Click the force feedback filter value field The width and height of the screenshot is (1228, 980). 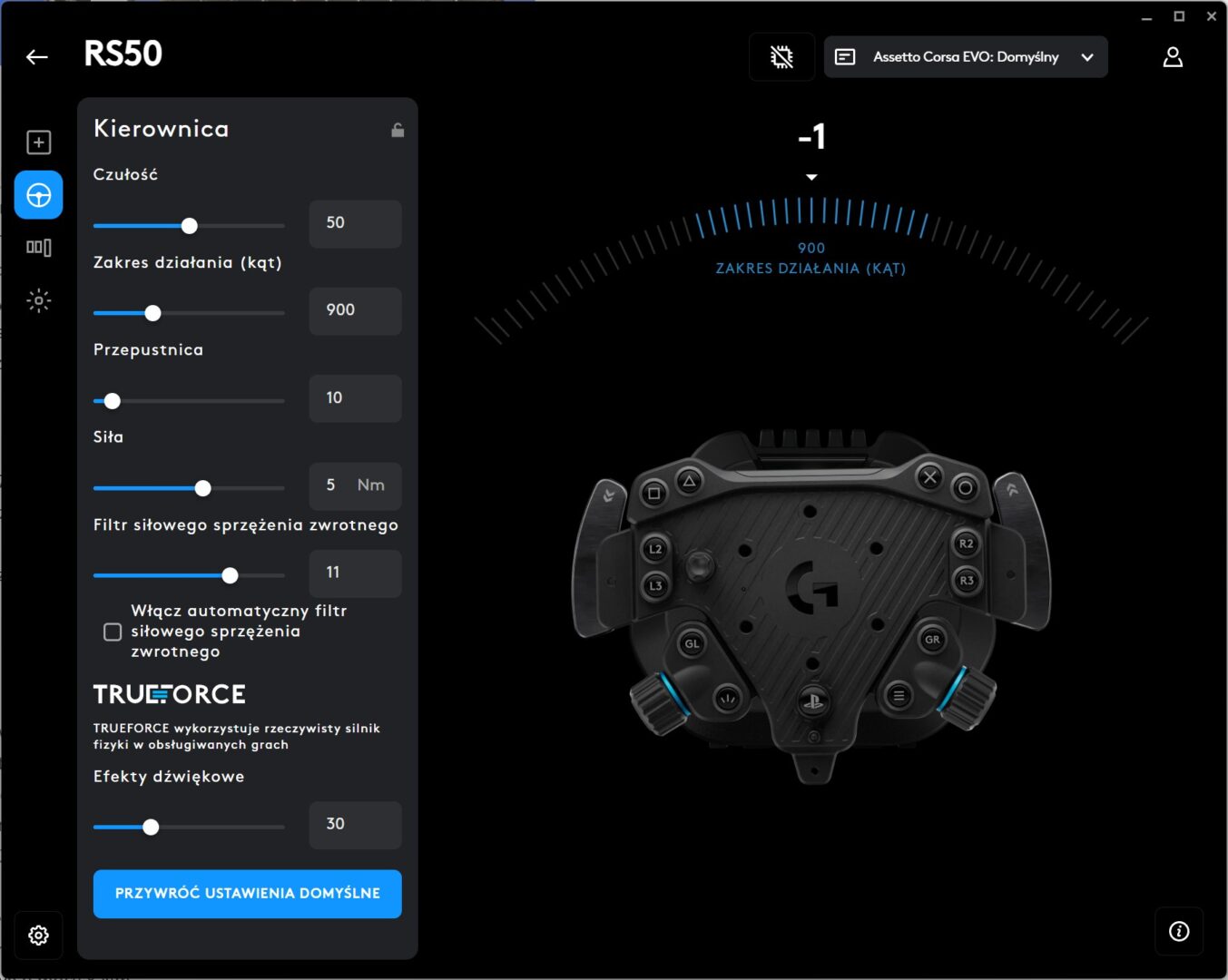(355, 573)
